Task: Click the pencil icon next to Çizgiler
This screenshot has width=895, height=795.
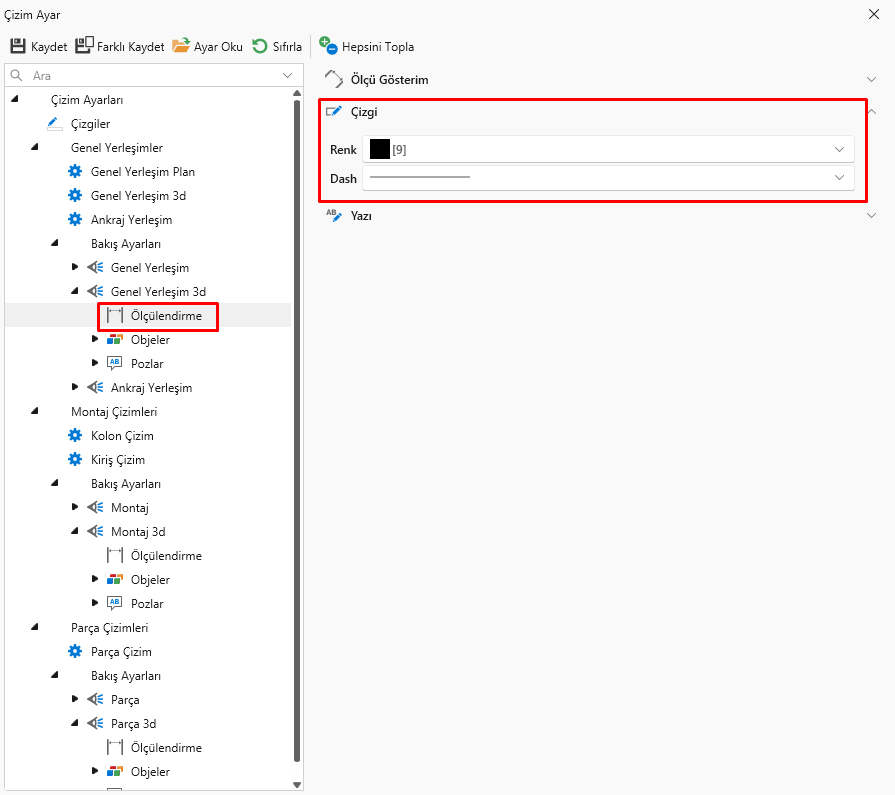Action: (x=55, y=124)
